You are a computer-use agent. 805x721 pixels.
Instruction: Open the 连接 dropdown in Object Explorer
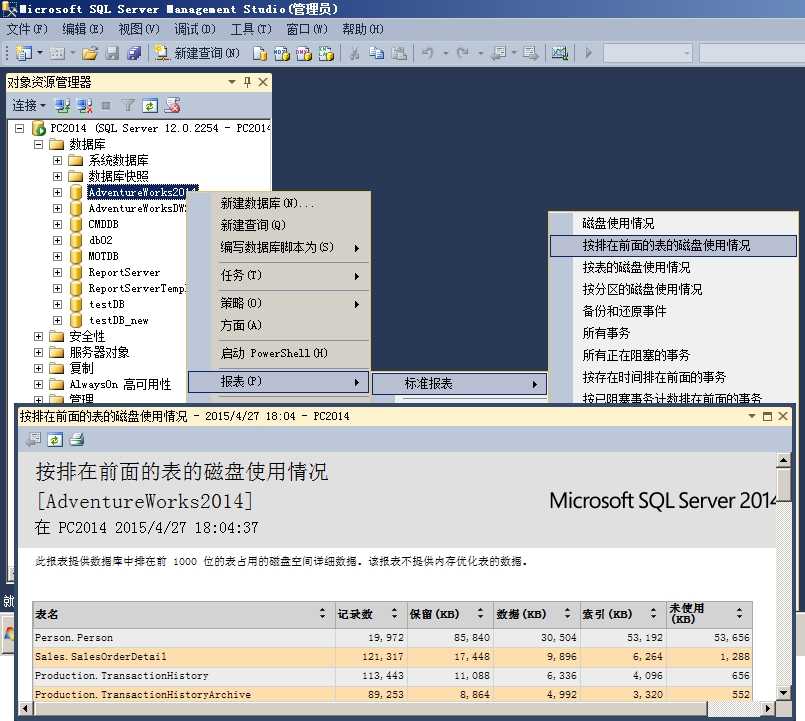pos(29,106)
